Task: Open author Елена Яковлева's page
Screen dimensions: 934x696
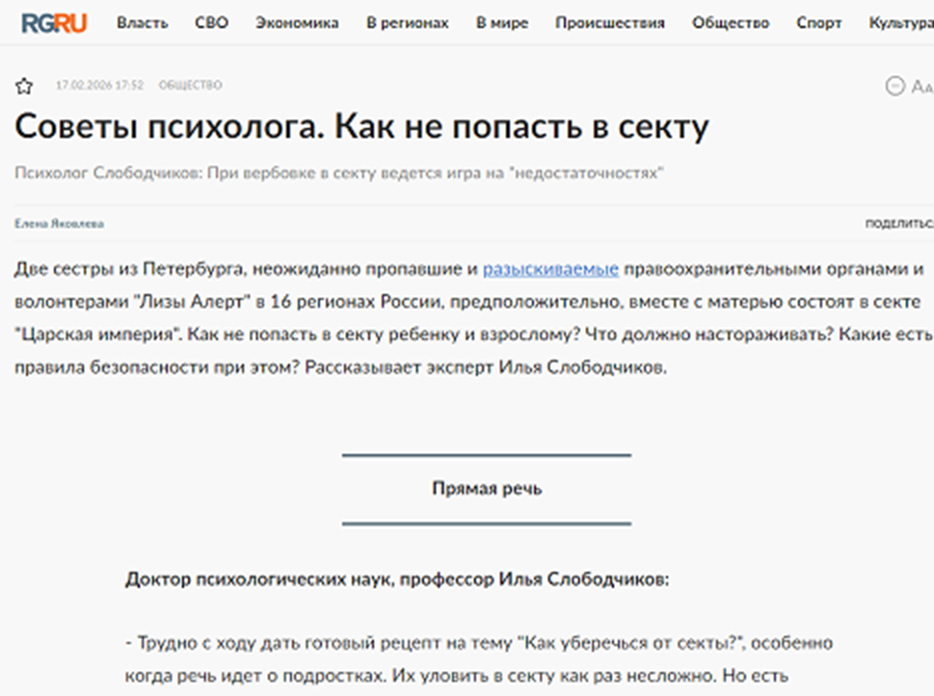Action: click(x=59, y=224)
